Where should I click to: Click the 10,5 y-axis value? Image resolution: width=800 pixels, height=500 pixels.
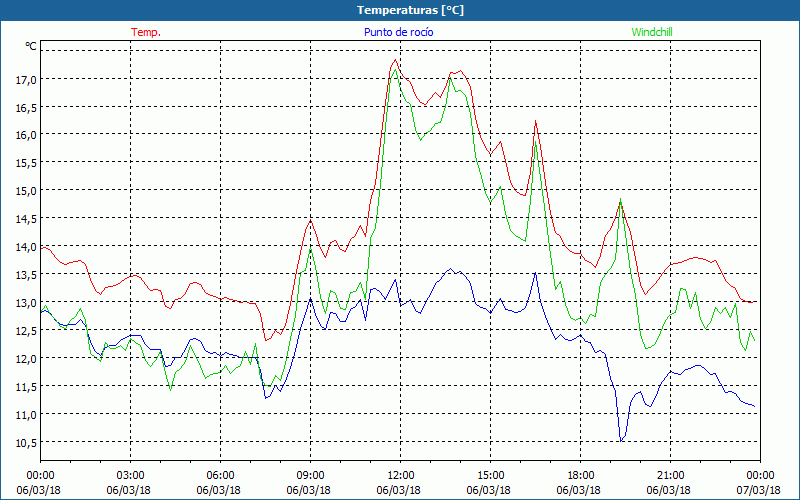click(26, 442)
